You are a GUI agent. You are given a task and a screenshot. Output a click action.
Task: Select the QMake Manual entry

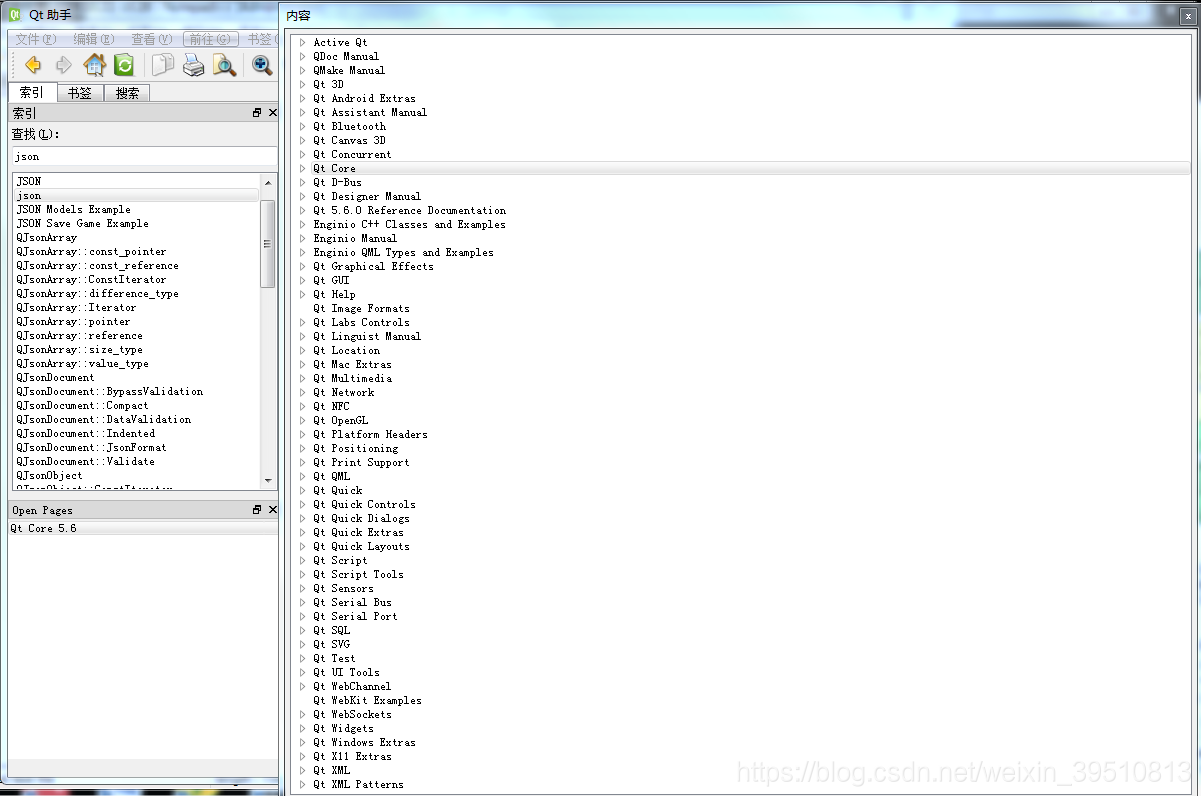pyautogui.click(x=349, y=70)
